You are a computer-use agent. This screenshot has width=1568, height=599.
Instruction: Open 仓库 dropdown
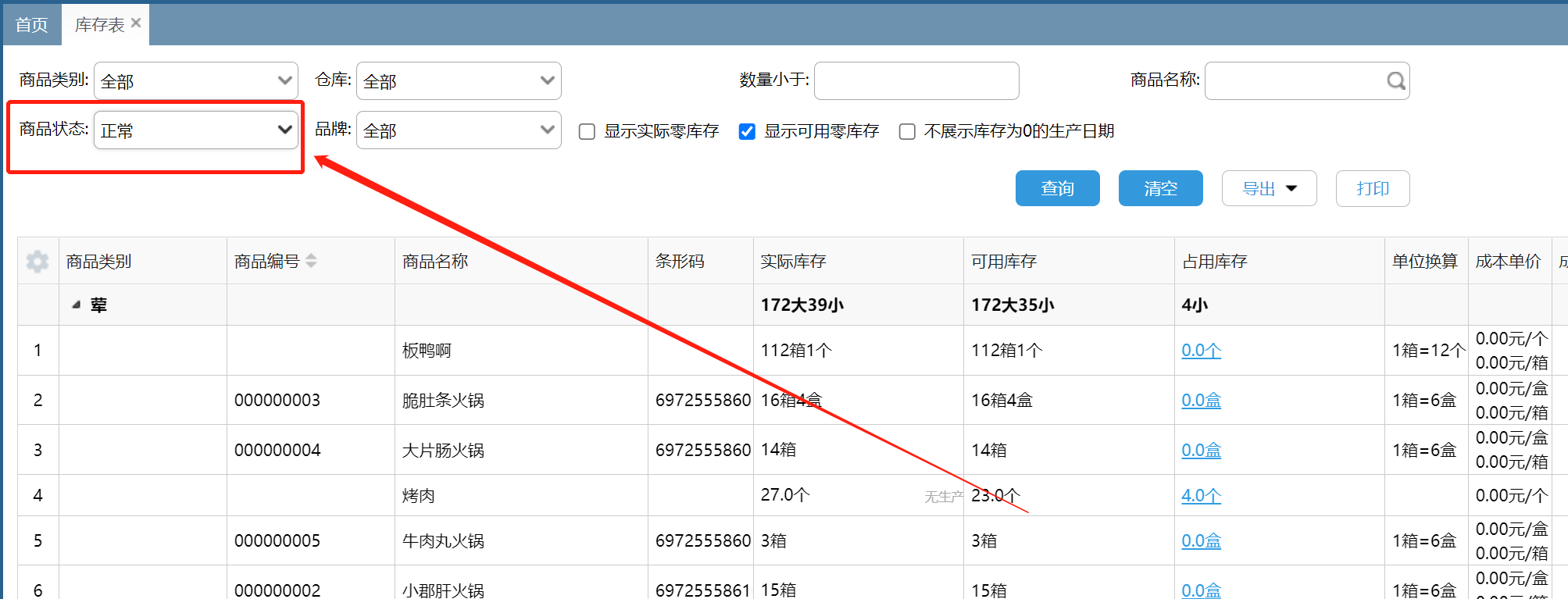point(459,80)
